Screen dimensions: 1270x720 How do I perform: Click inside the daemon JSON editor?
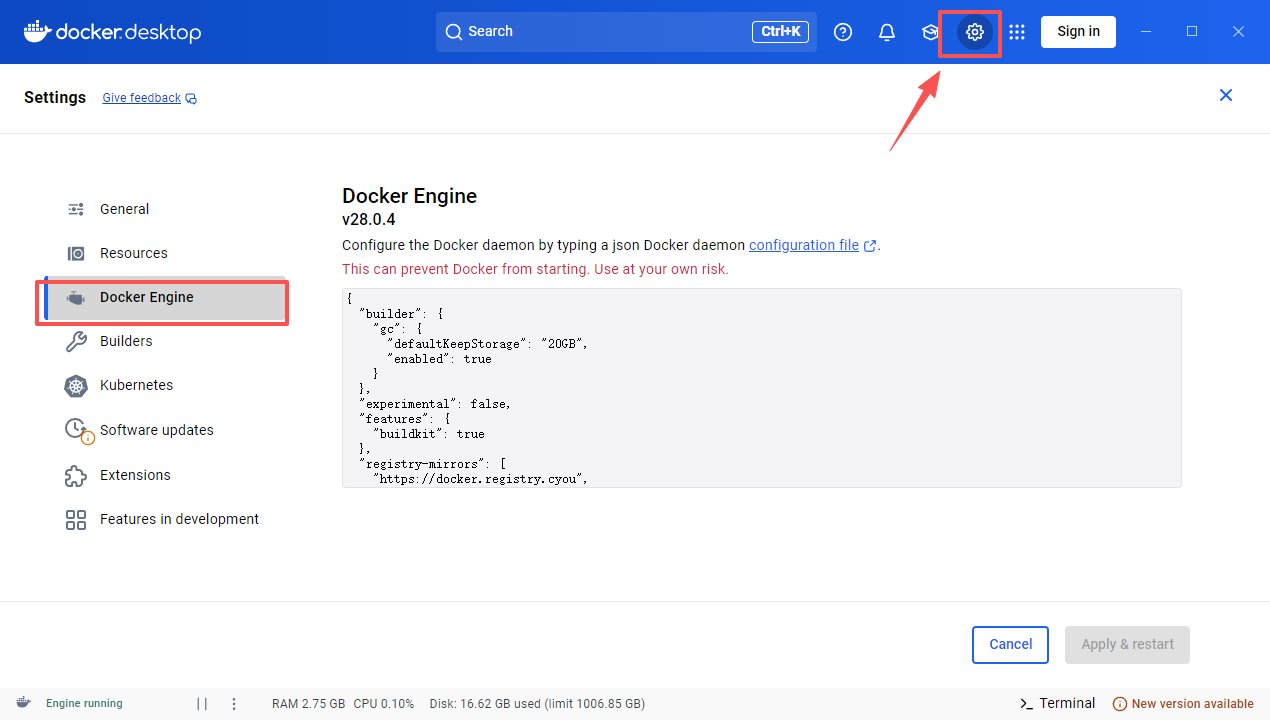pyautogui.click(x=761, y=388)
